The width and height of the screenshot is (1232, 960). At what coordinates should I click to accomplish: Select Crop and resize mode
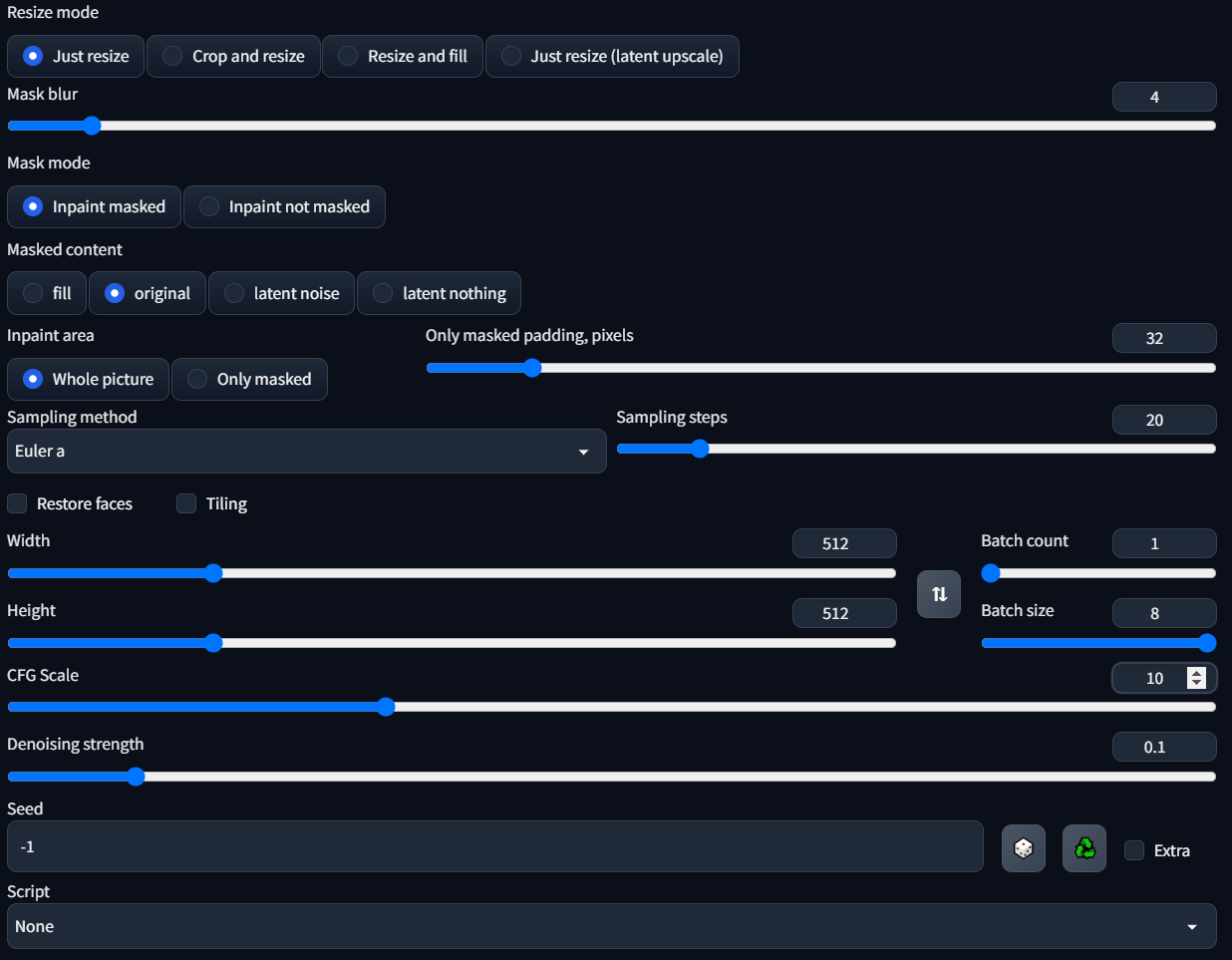(x=234, y=56)
